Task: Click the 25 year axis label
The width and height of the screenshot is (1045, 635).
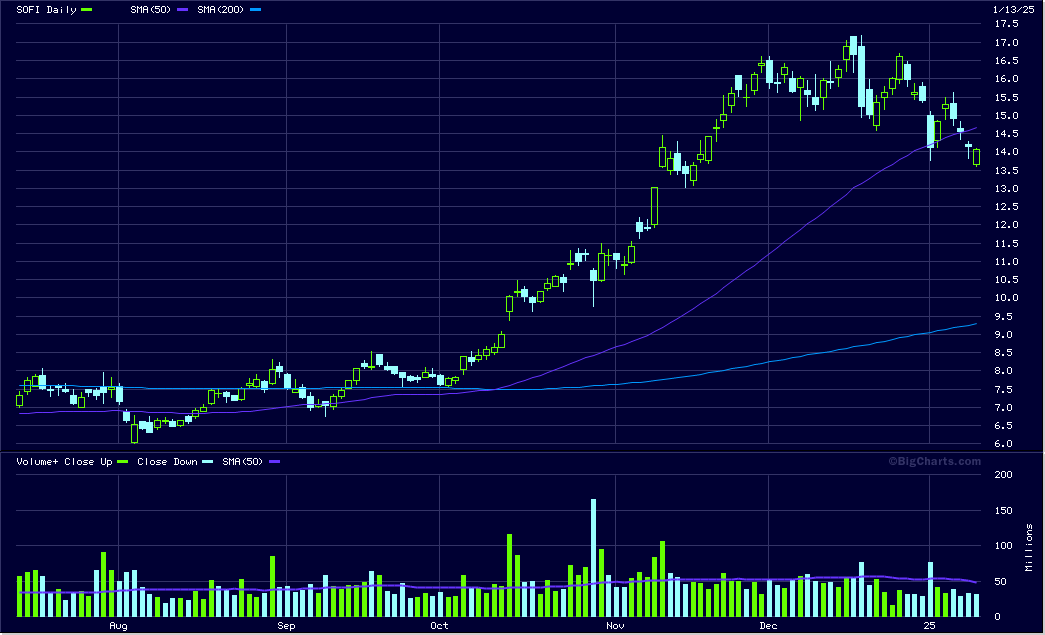Action: pyautogui.click(x=929, y=626)
